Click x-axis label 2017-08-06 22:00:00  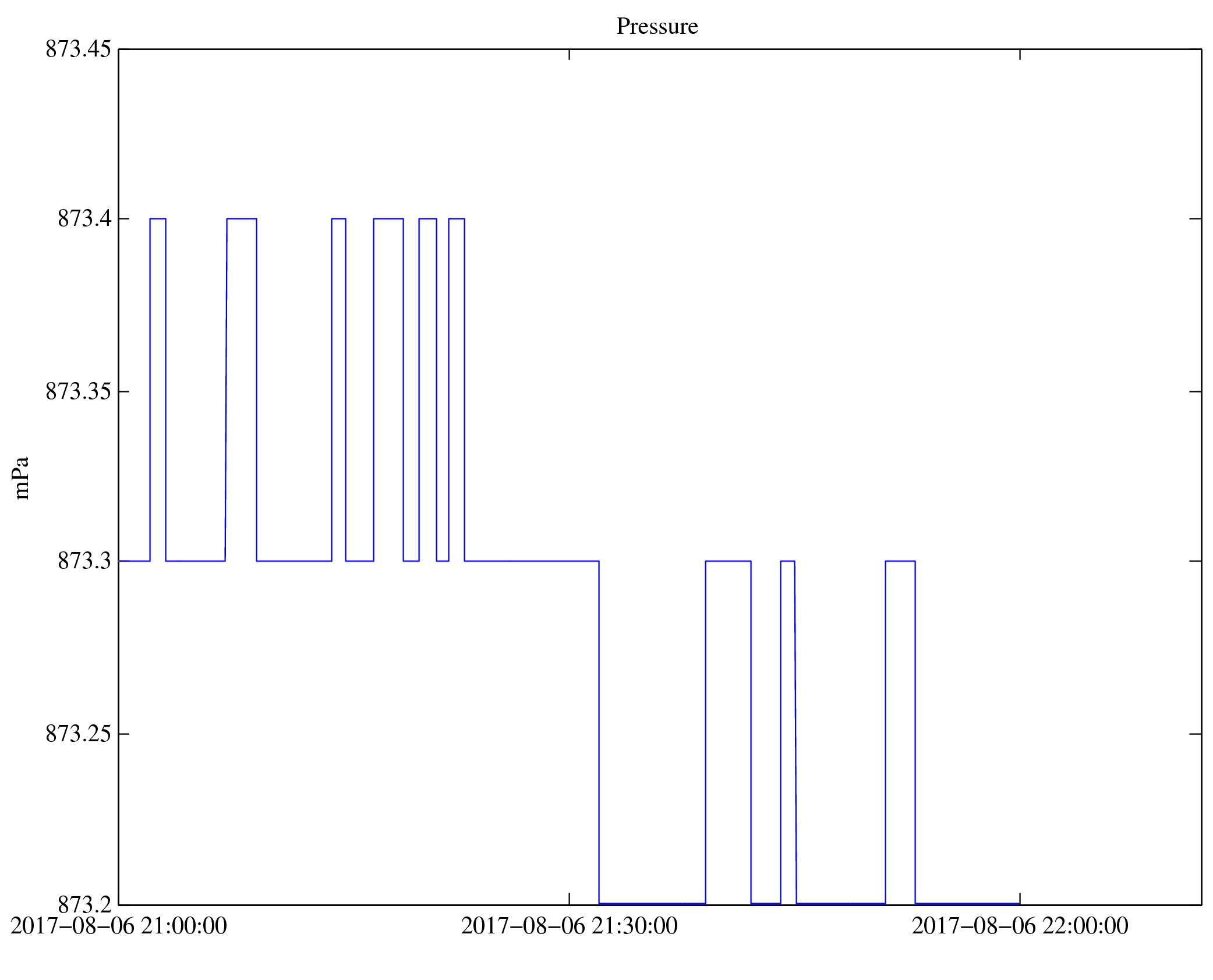[x=1020, y=926]
